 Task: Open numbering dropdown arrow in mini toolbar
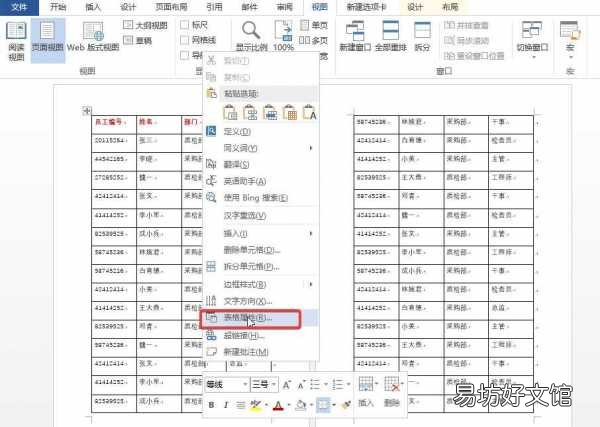click(x=349, y=384)
